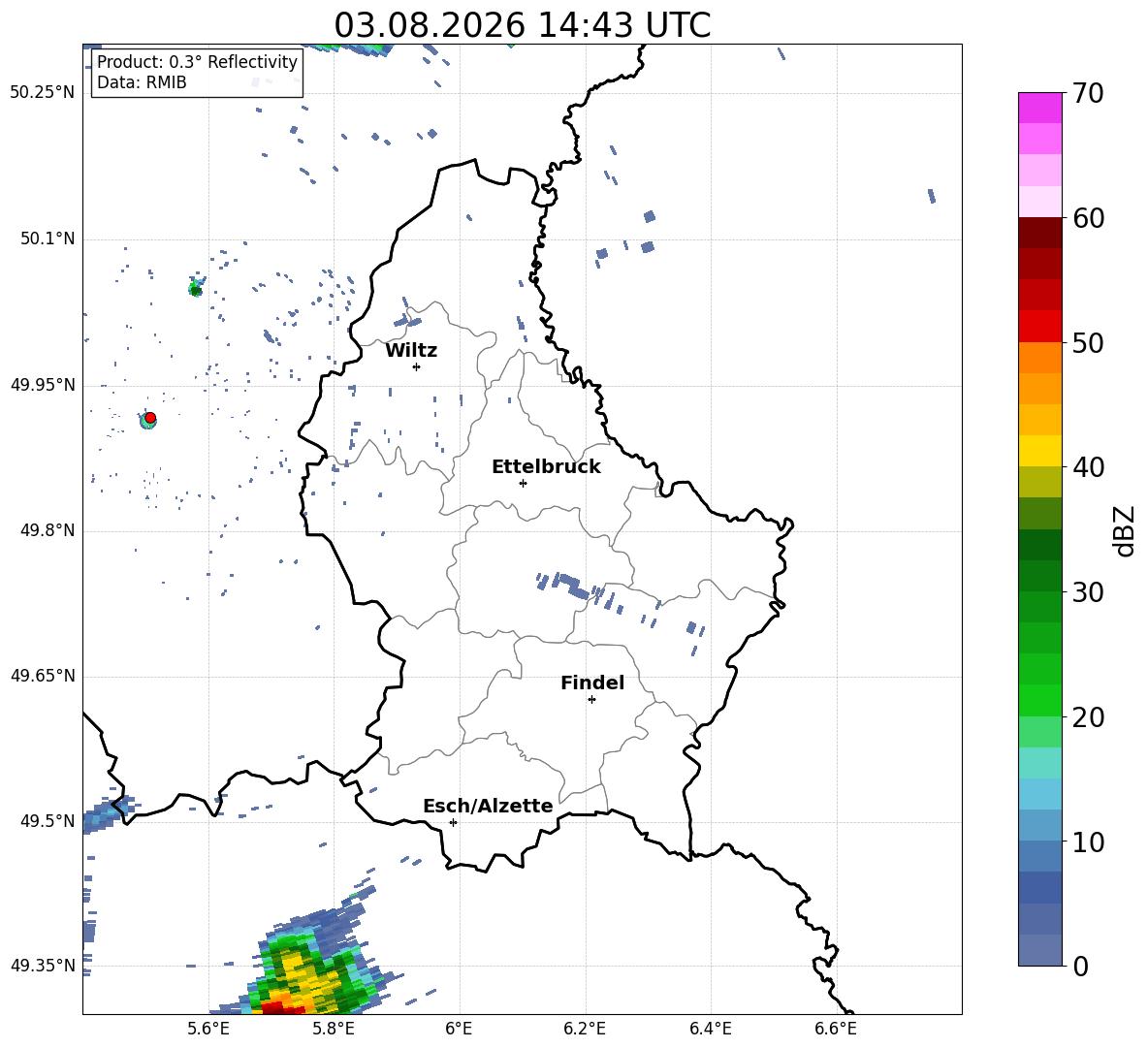Click the Wiltz station cross marker
1148x1048 pixels.
416,366
